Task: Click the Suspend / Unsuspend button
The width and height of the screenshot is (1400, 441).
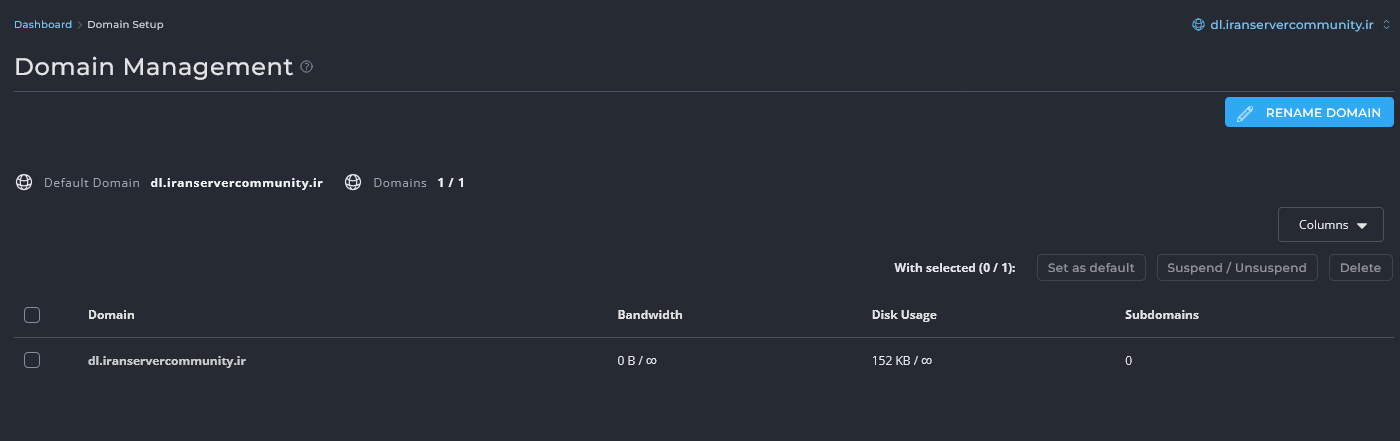Action: point(1237,268)
